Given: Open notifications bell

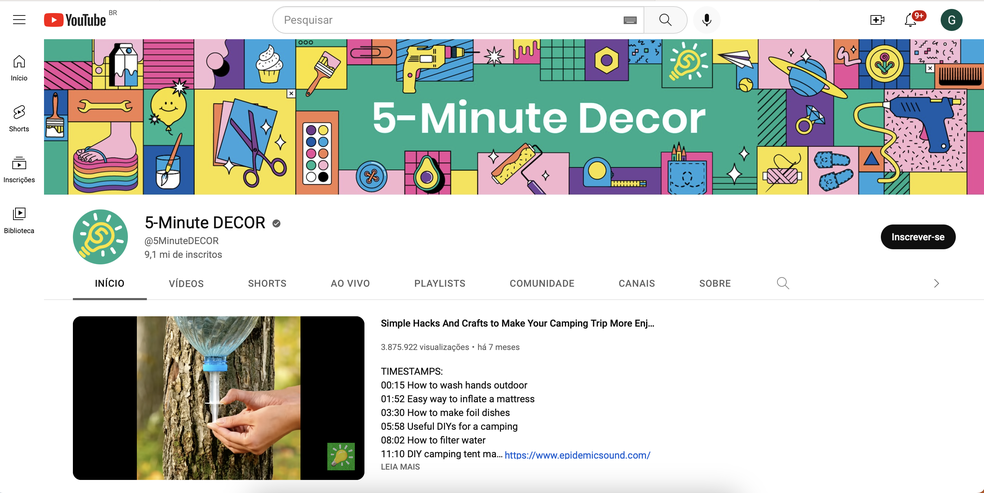Looking at the screenshot, I should 911,20.
